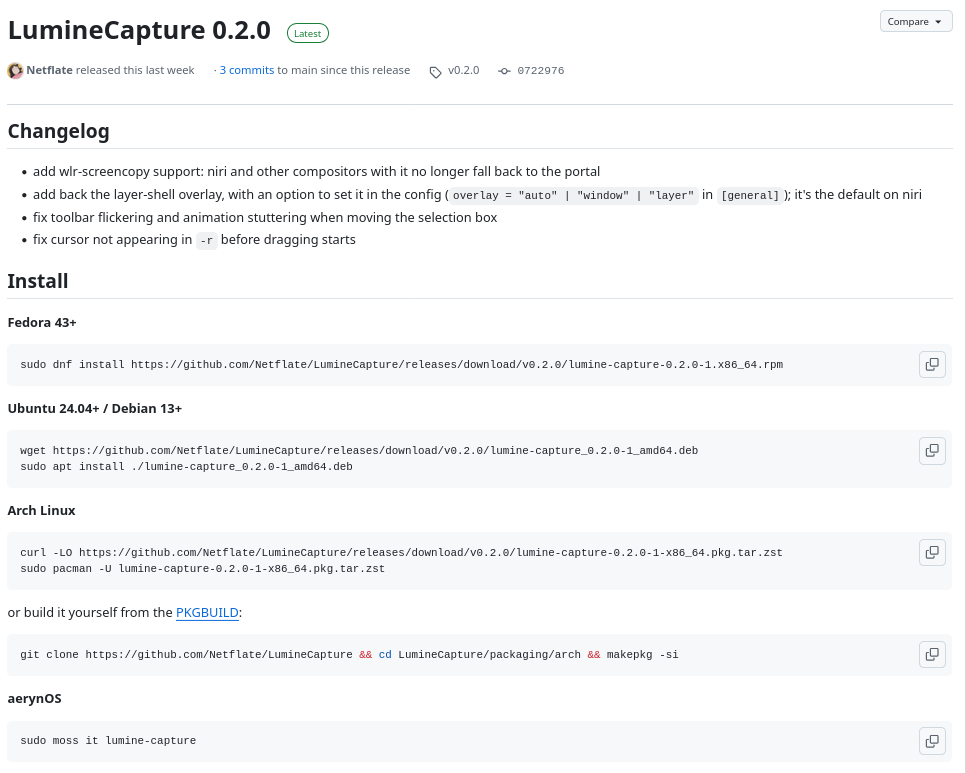
Task: Click the wlr-screencopy support changelog entry
Action: (316, 171)
